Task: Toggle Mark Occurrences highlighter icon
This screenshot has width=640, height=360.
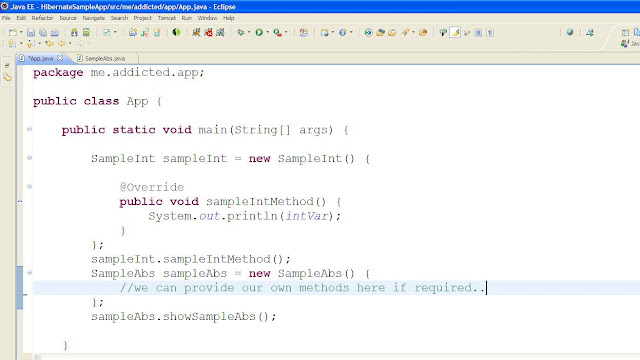Action: (x=455, y=33)
